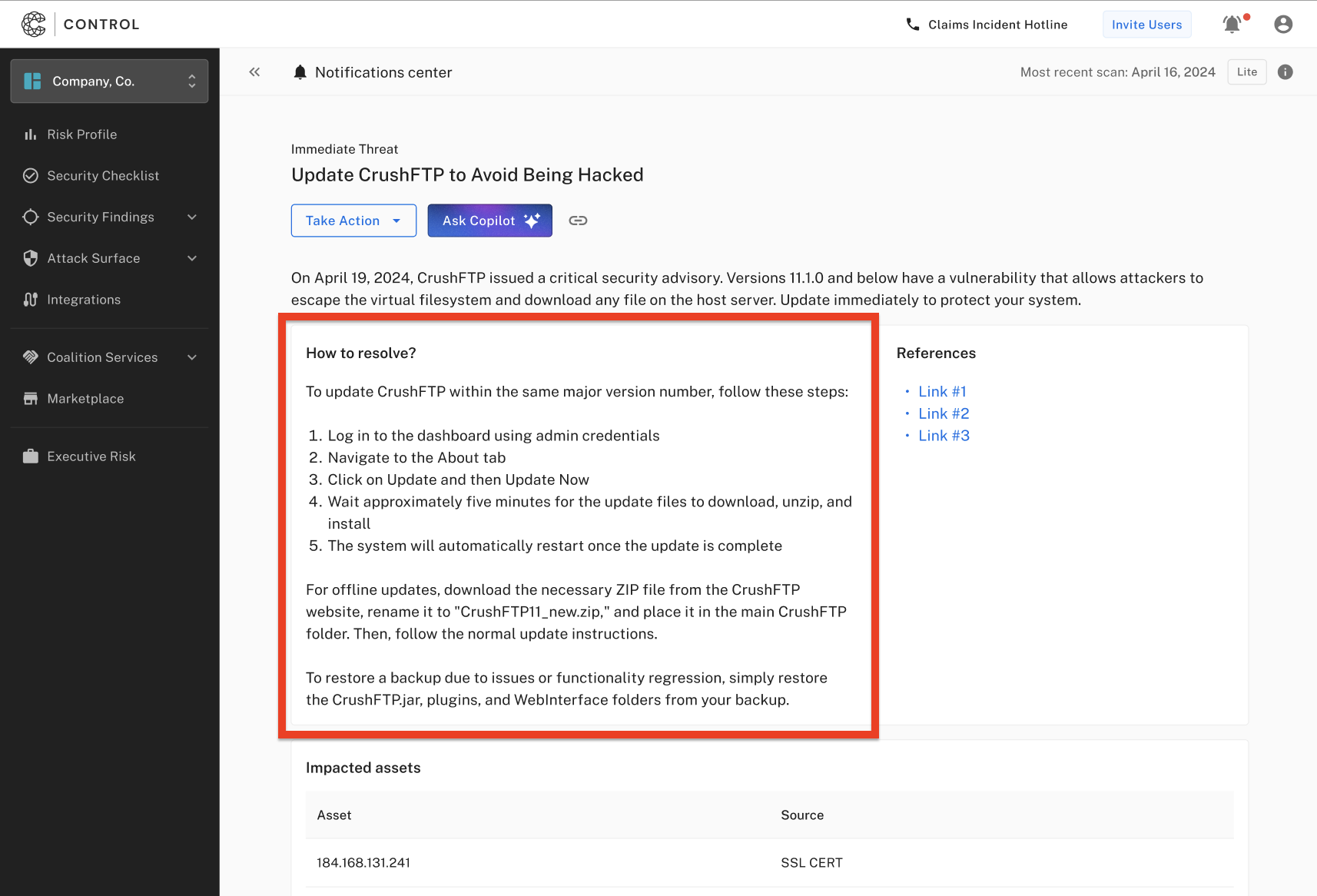Viewport: 1317px width, 896px height.
Task: Expand the Security Findings submenu
Action: (x=192, y=217)
